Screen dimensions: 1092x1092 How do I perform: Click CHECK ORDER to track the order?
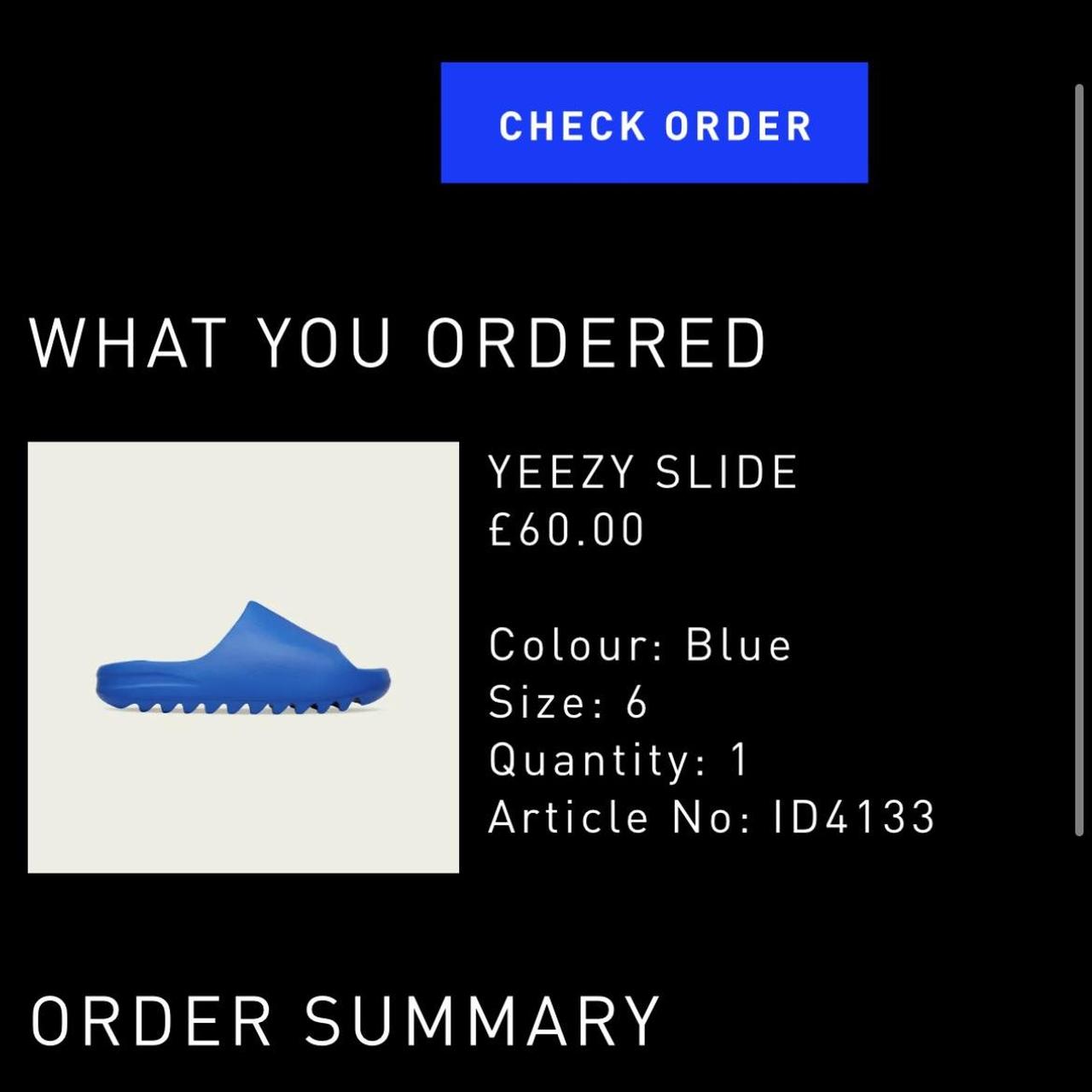(x=653, y=125)
